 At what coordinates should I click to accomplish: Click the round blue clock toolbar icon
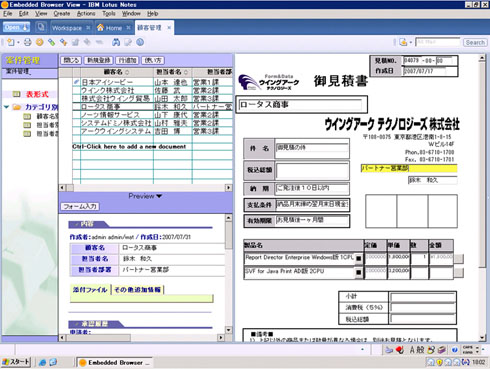(x=140, y=42)
